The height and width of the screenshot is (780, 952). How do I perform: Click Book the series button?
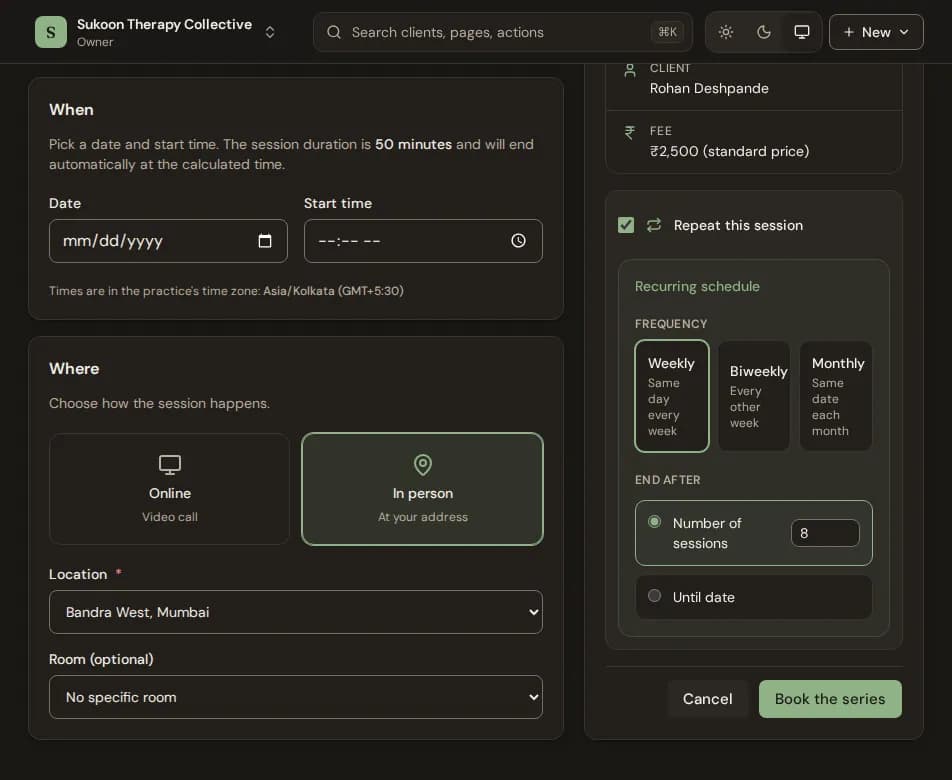(x=830, y=699)
